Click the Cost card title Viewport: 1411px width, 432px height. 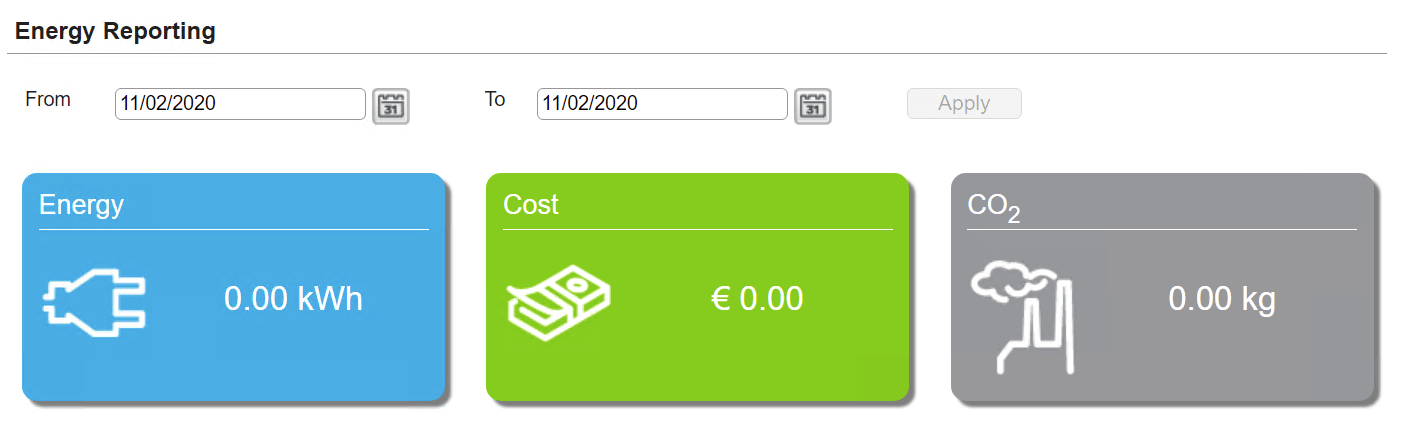[531, 205]
